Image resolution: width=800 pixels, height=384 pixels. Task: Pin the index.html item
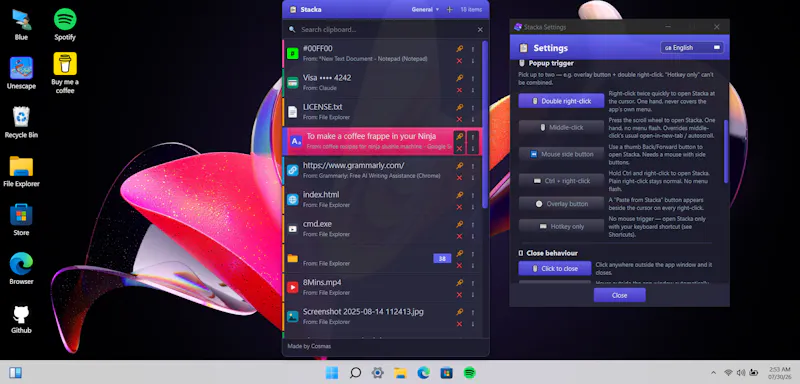[x=459, y=195]
